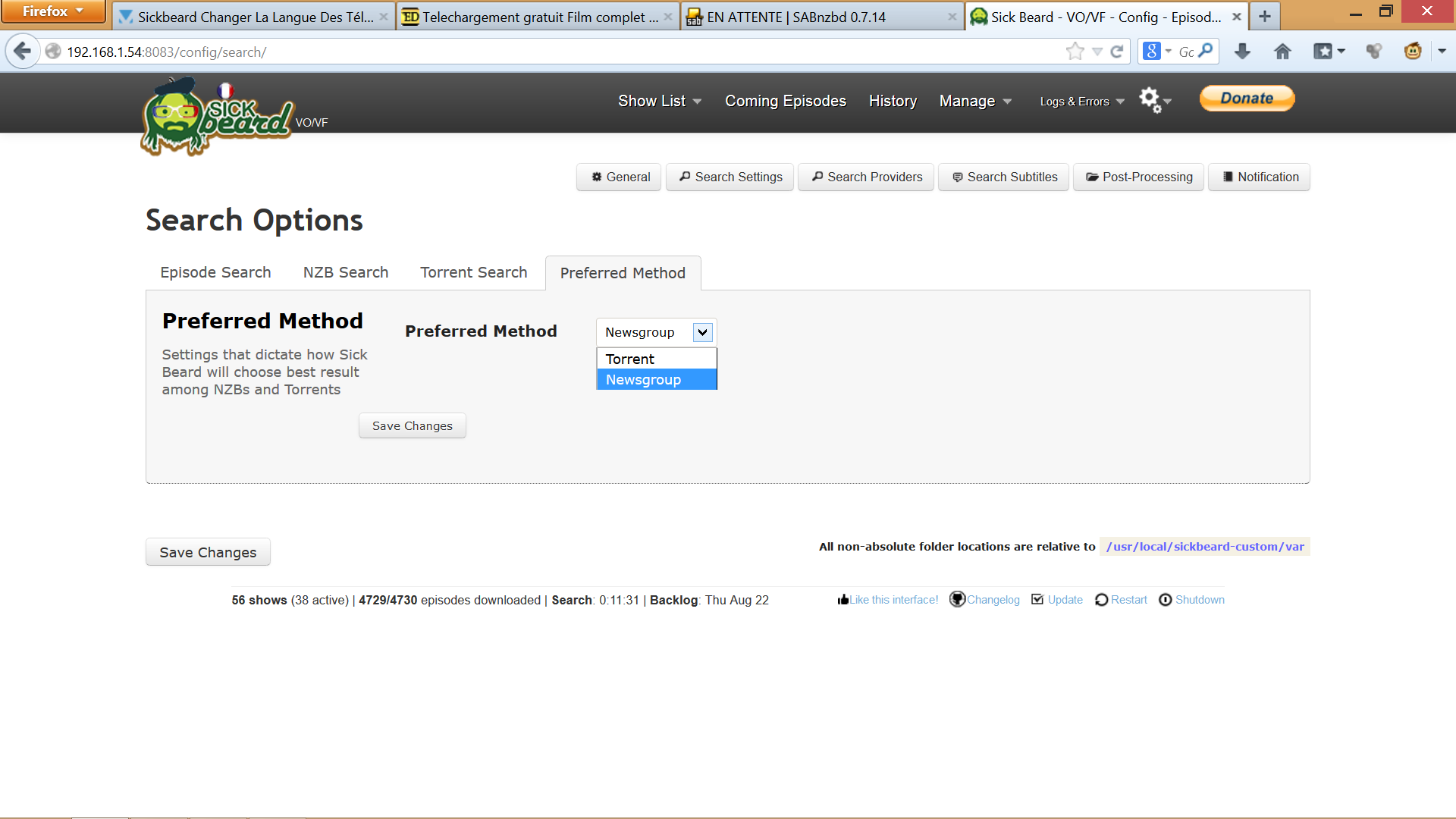Click the Firefox home icon
Image resolution: width=1456 pixels, height=819 pixels.
tap(1282, 52)
